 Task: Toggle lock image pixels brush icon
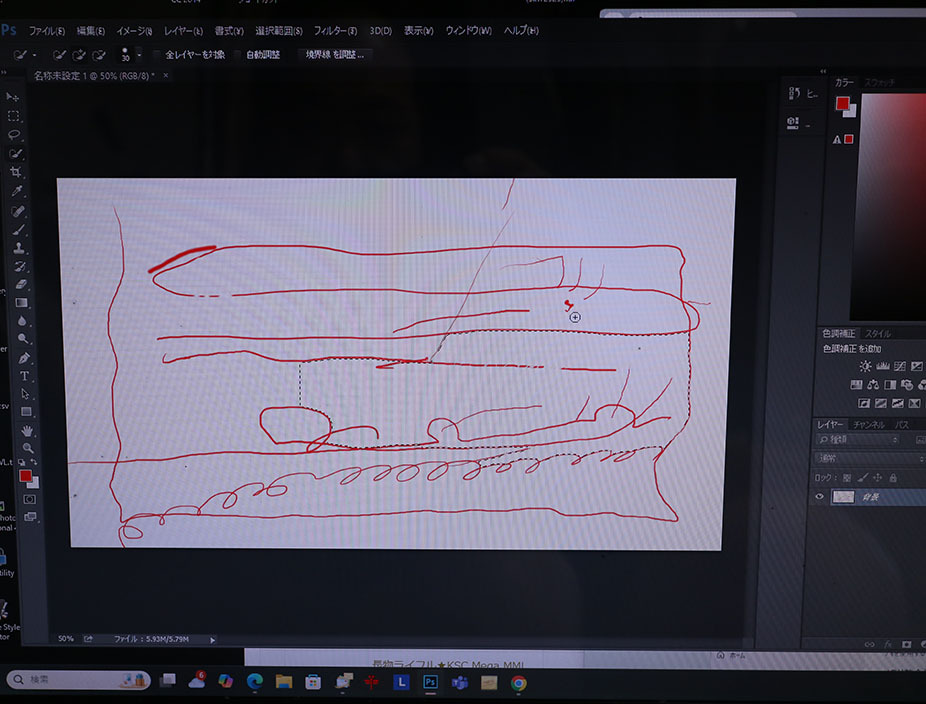[862, 477]
